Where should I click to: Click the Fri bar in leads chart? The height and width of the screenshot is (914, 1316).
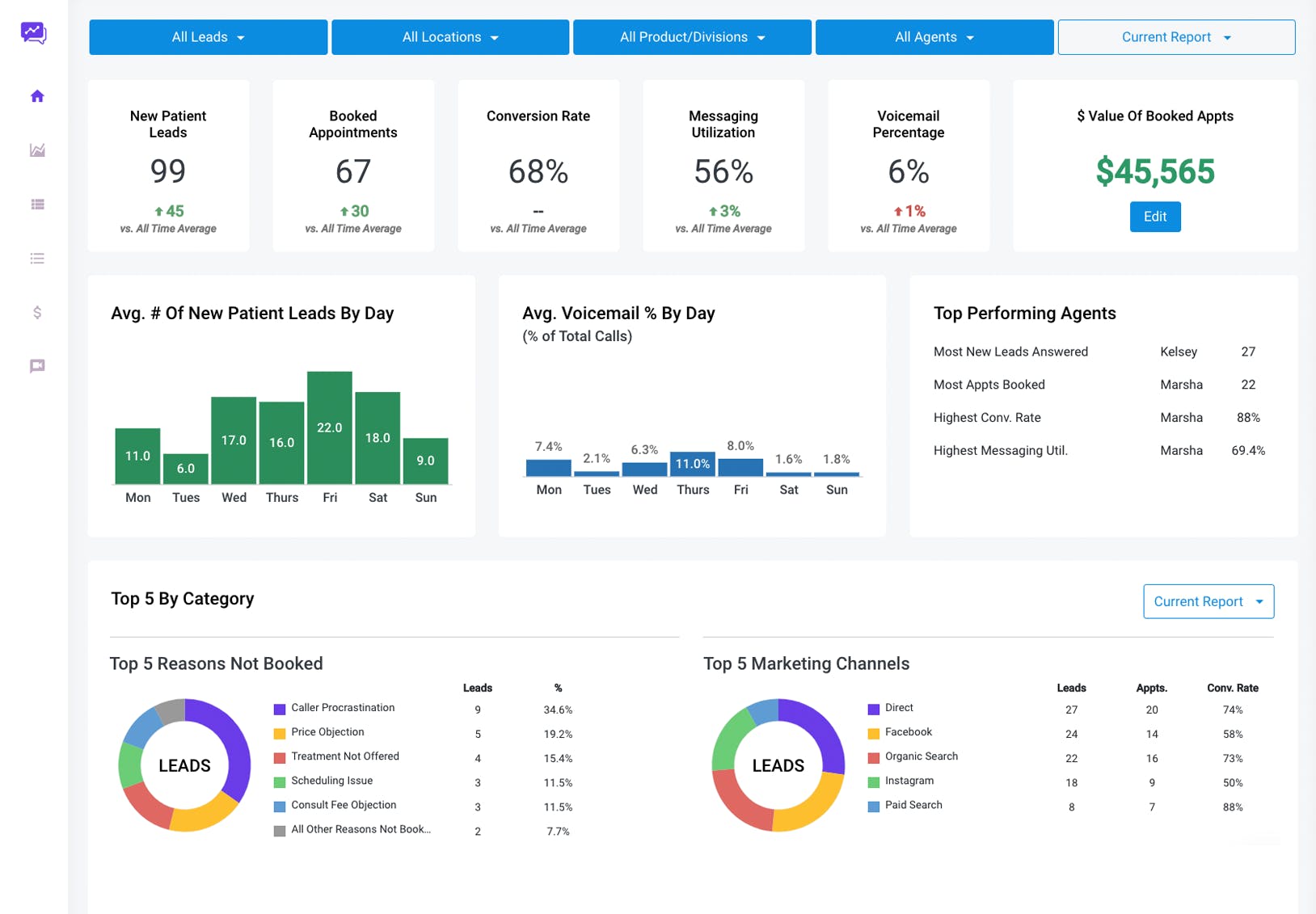330,428
